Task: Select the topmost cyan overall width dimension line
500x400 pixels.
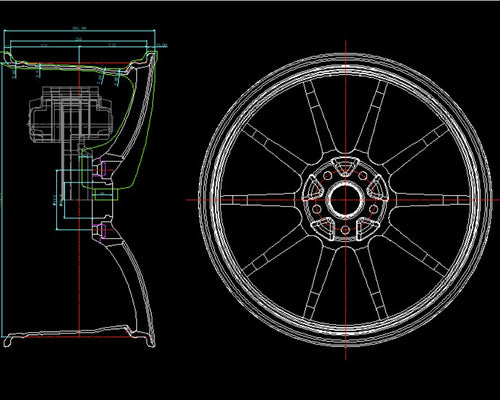Action: pos(79,31)
